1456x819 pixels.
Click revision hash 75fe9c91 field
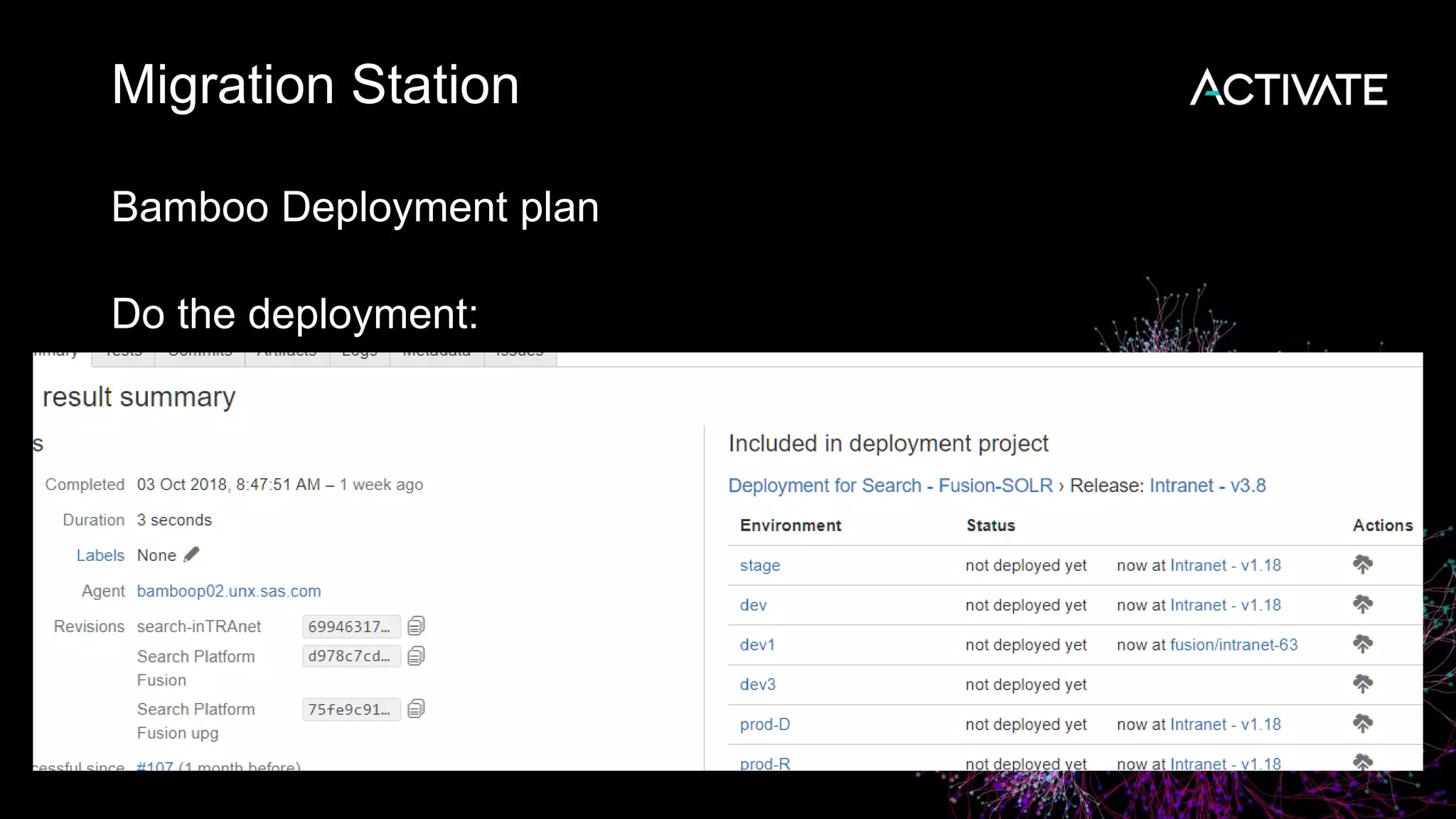click(x=351, y=710)
